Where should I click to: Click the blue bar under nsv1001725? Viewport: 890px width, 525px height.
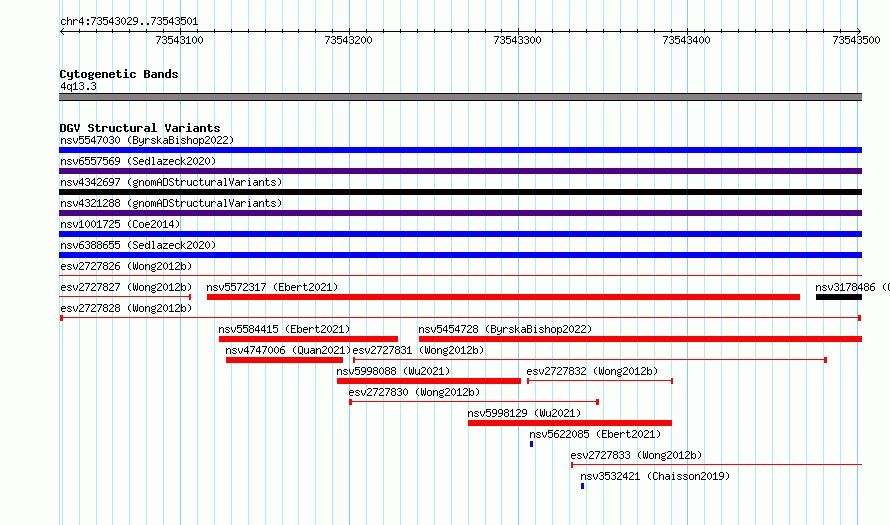pos(460,234)
